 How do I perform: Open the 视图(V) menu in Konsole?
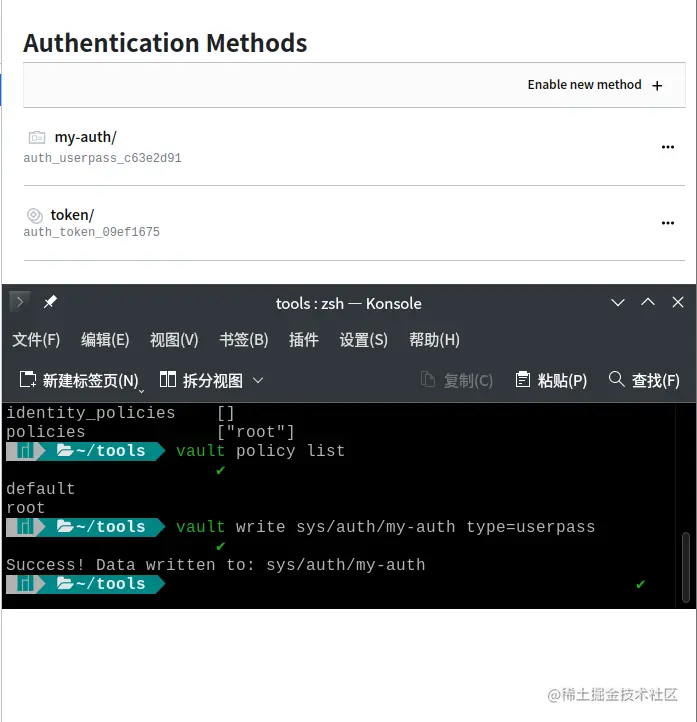click(x=174, y=340)
